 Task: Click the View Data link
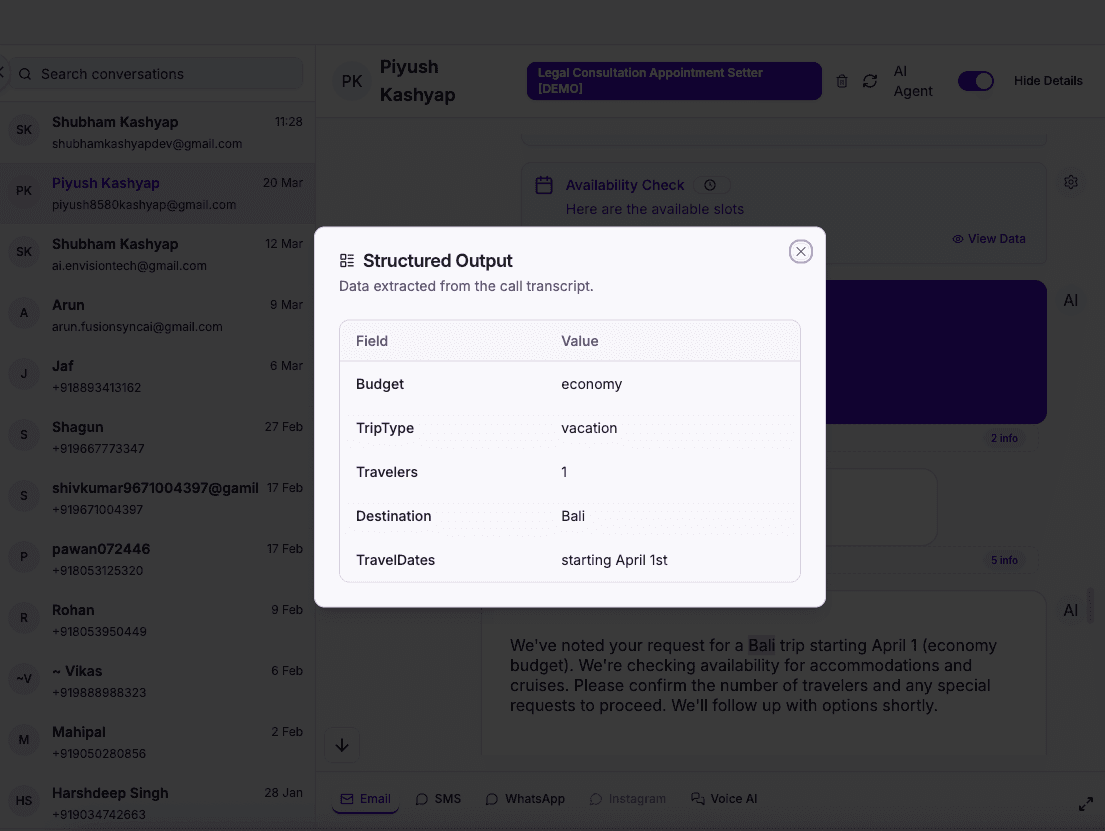(988, 239)
